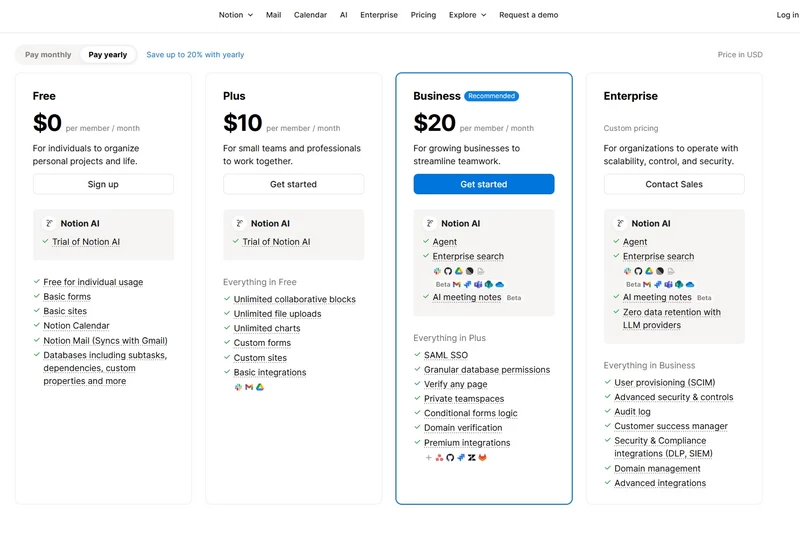Viewport: 800px width, 533px height.
Task: Click Granular database permissions feature
Action: coord(487,370)
